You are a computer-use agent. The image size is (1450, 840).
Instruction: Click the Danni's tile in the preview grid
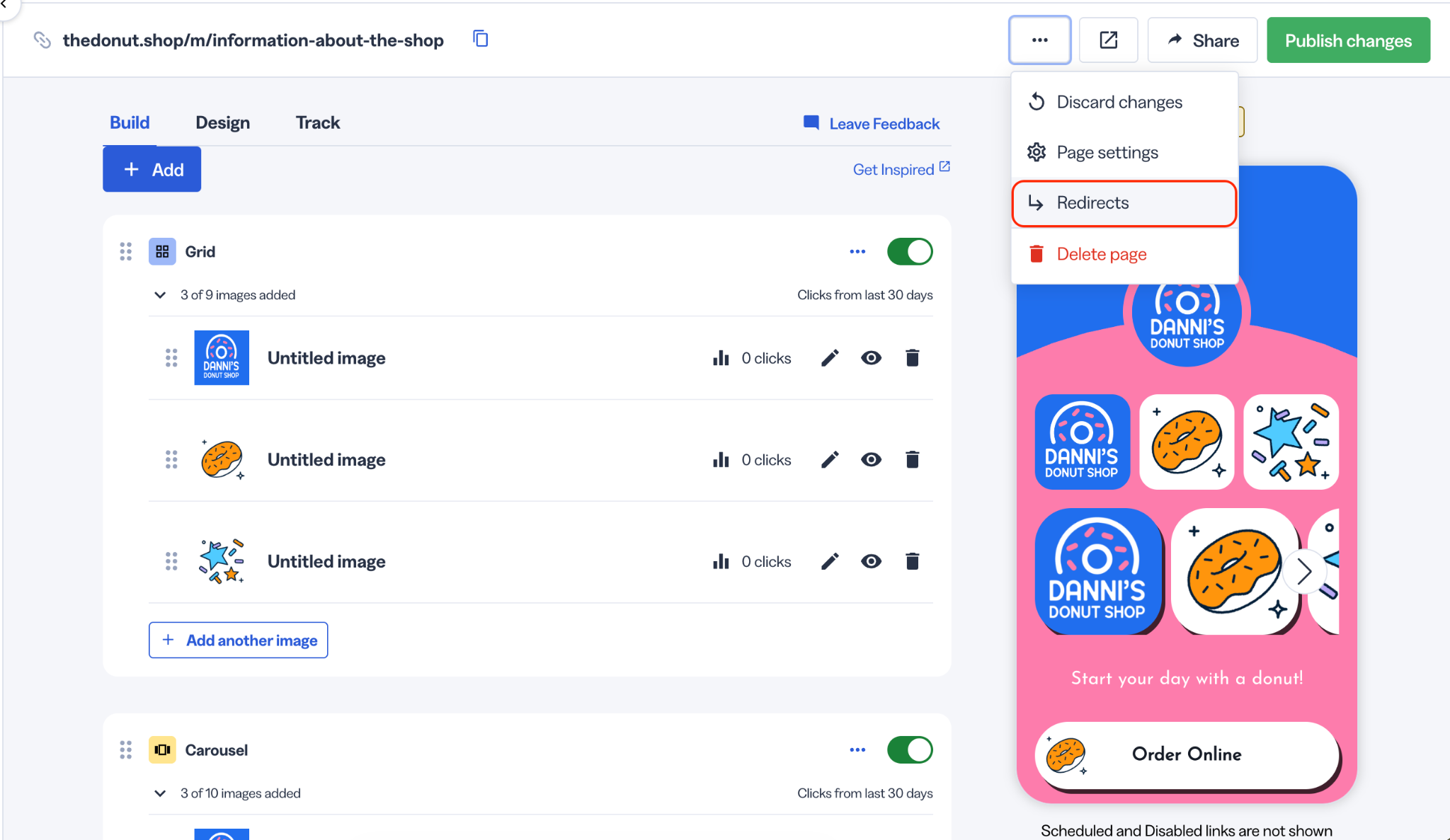pyautogui.click(x=1082, y=442)
